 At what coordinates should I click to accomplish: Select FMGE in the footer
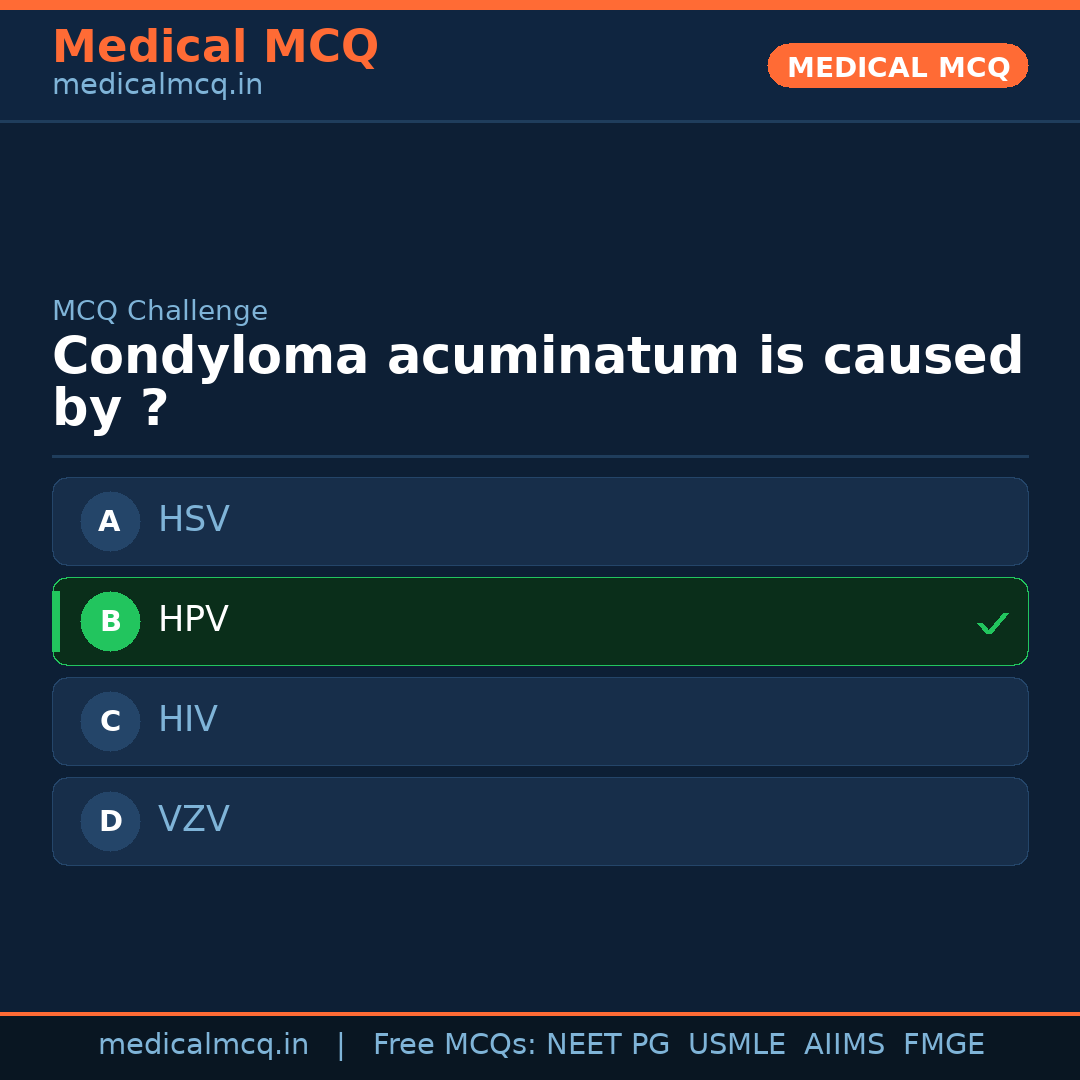point(944,1045)
